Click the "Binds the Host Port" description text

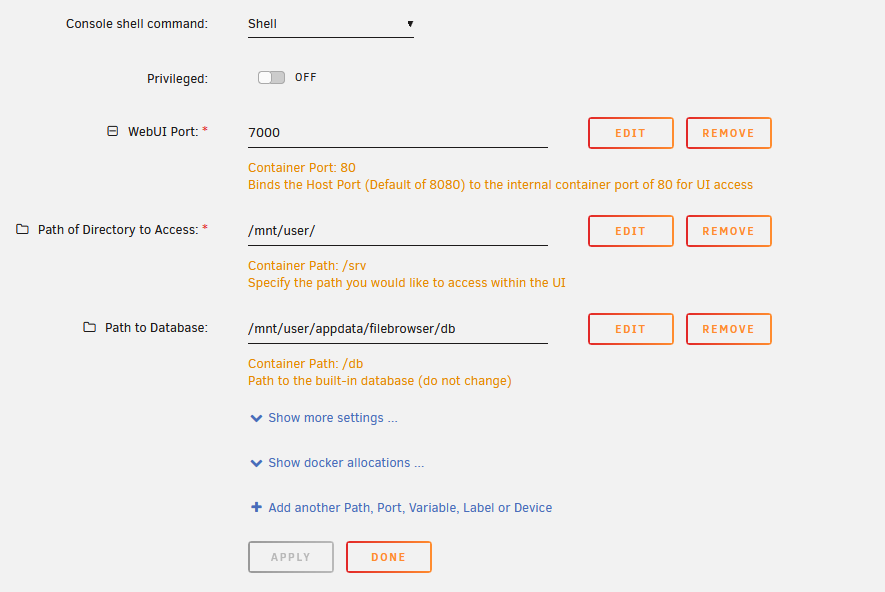click(x=500, y=185)
